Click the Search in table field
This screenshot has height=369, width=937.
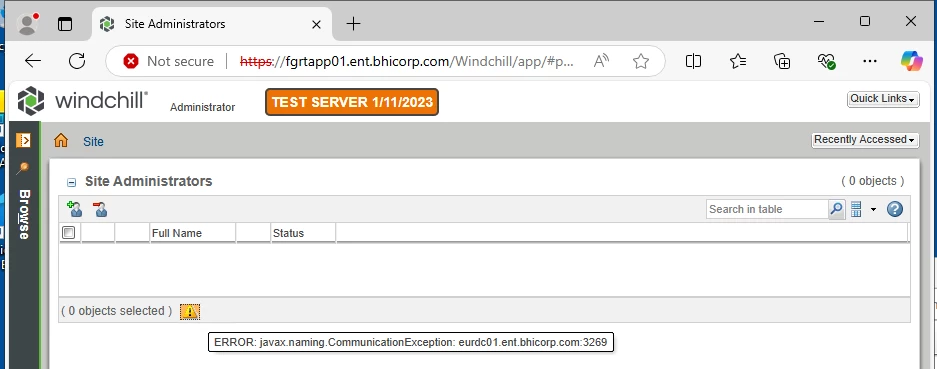(767, 209)
